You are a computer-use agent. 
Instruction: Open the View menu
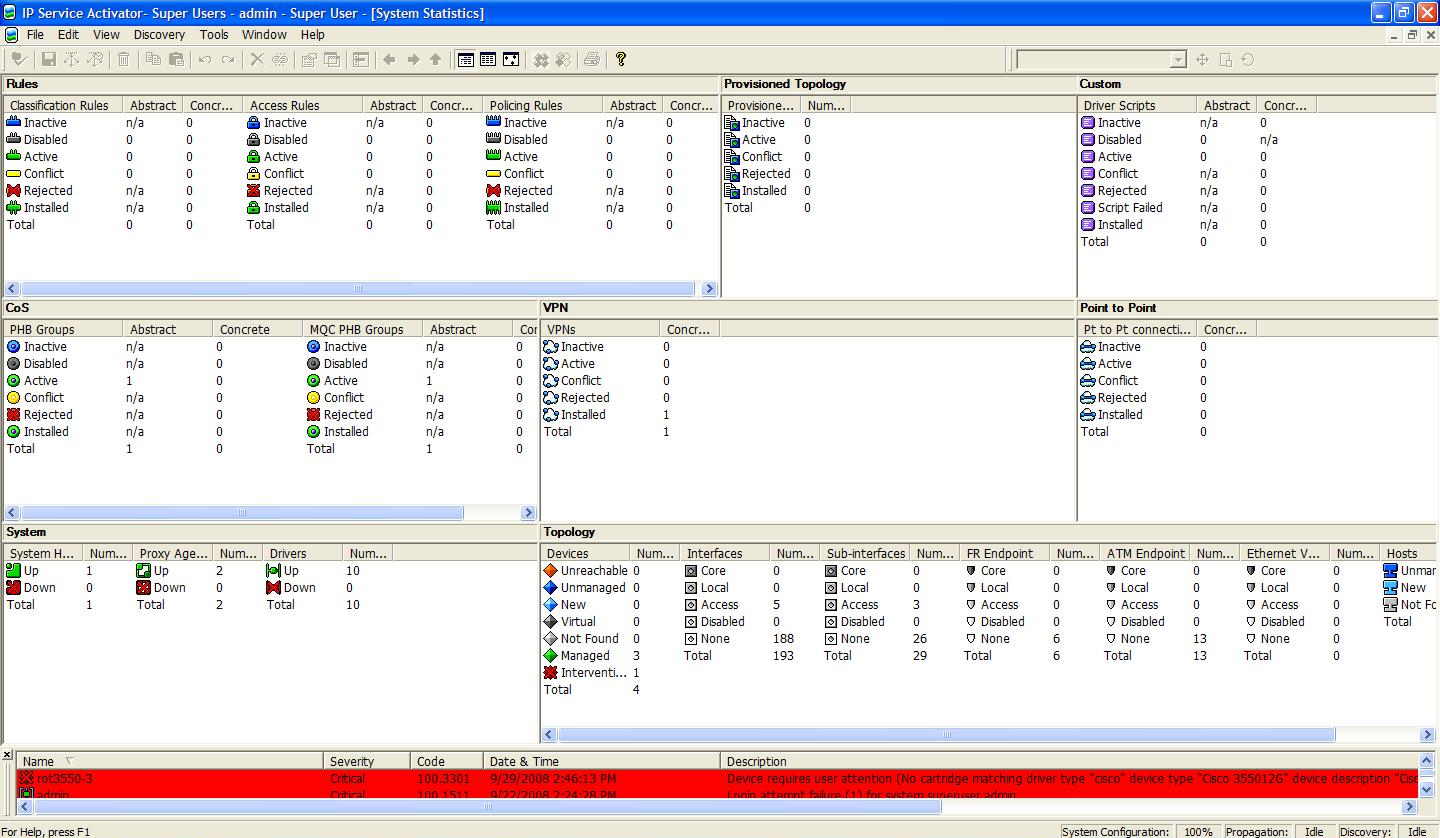click(106, 35)
